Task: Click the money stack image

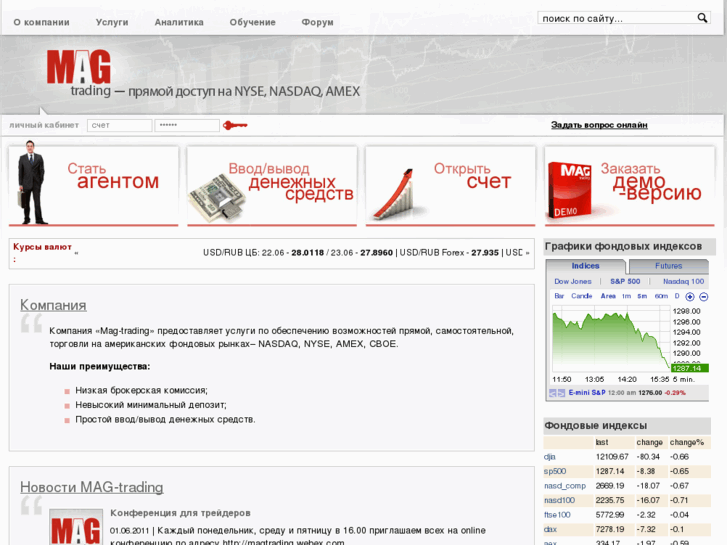Action: point(217,198)
